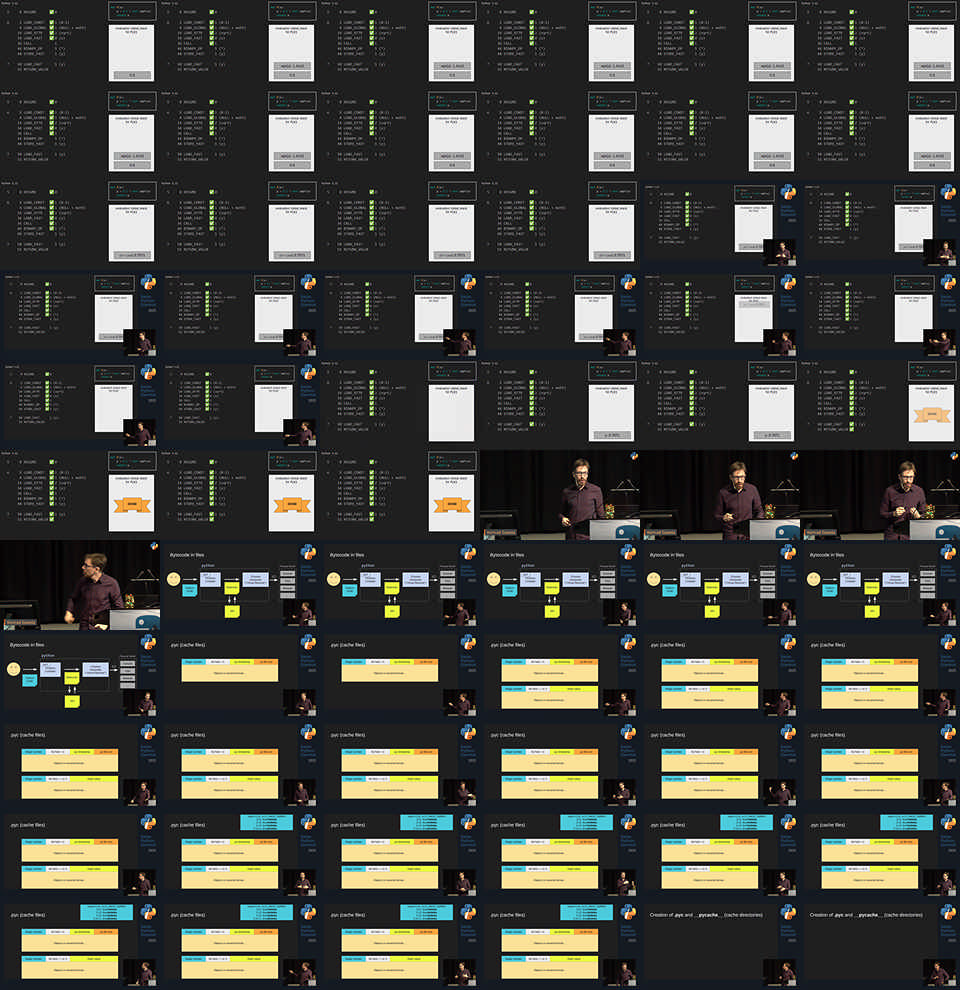Select the first orange DONE ribbon
Image resolution: width=960 pixels, height=990 pixels.
coord(930,414)
